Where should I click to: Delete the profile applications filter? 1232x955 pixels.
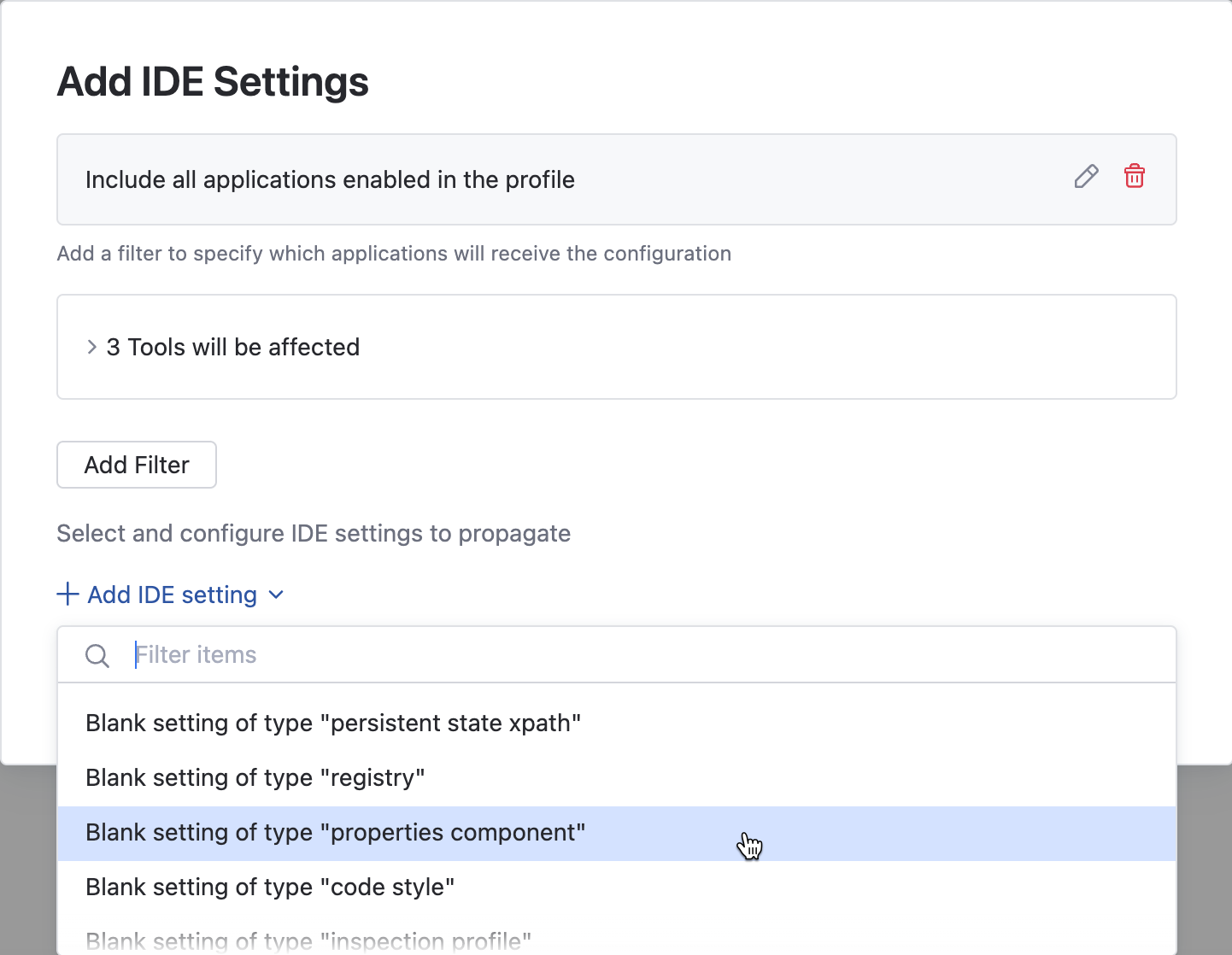[1135, 176]
